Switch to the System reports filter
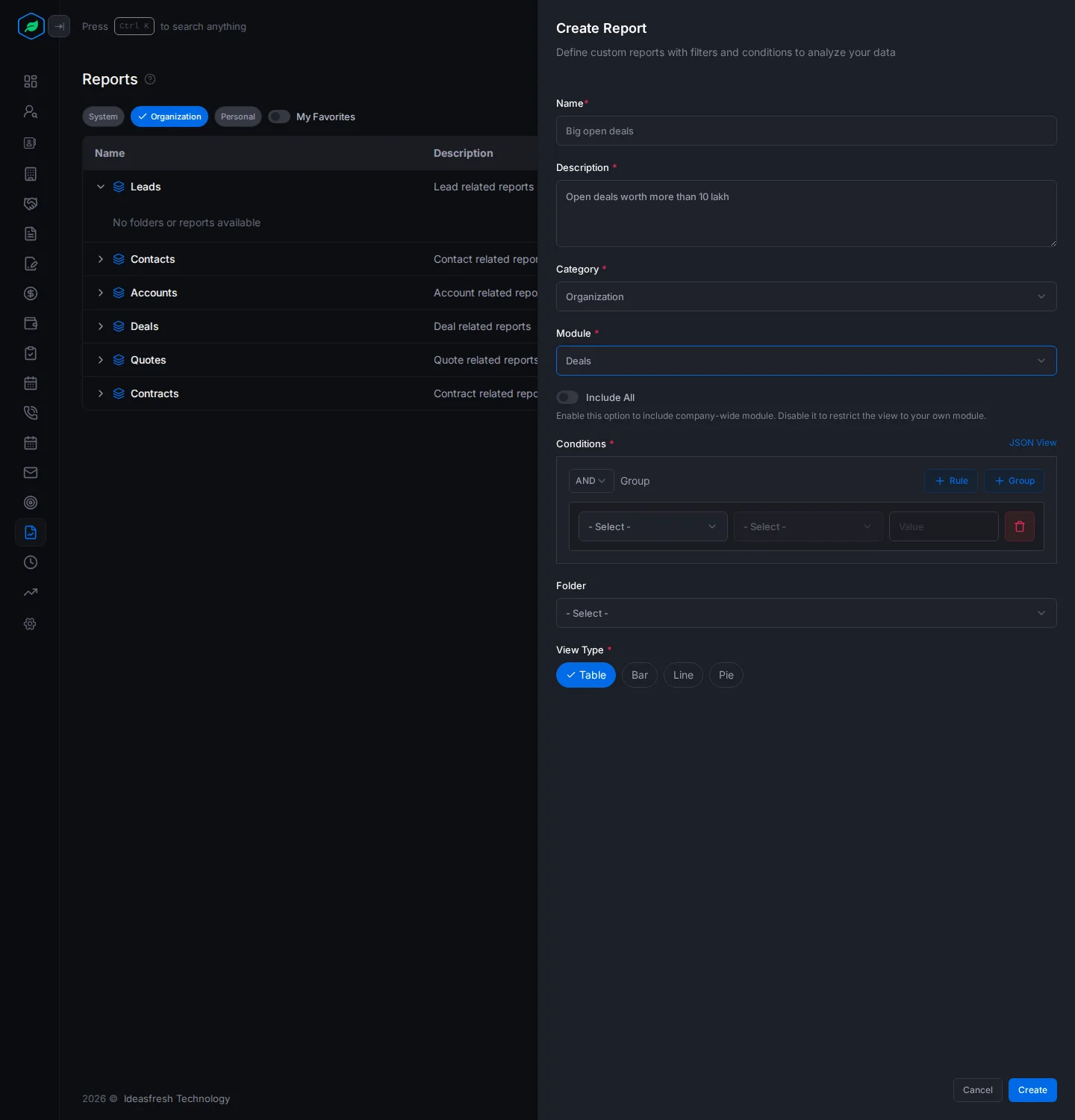The image size is (1075, 1120). [103, 116]
